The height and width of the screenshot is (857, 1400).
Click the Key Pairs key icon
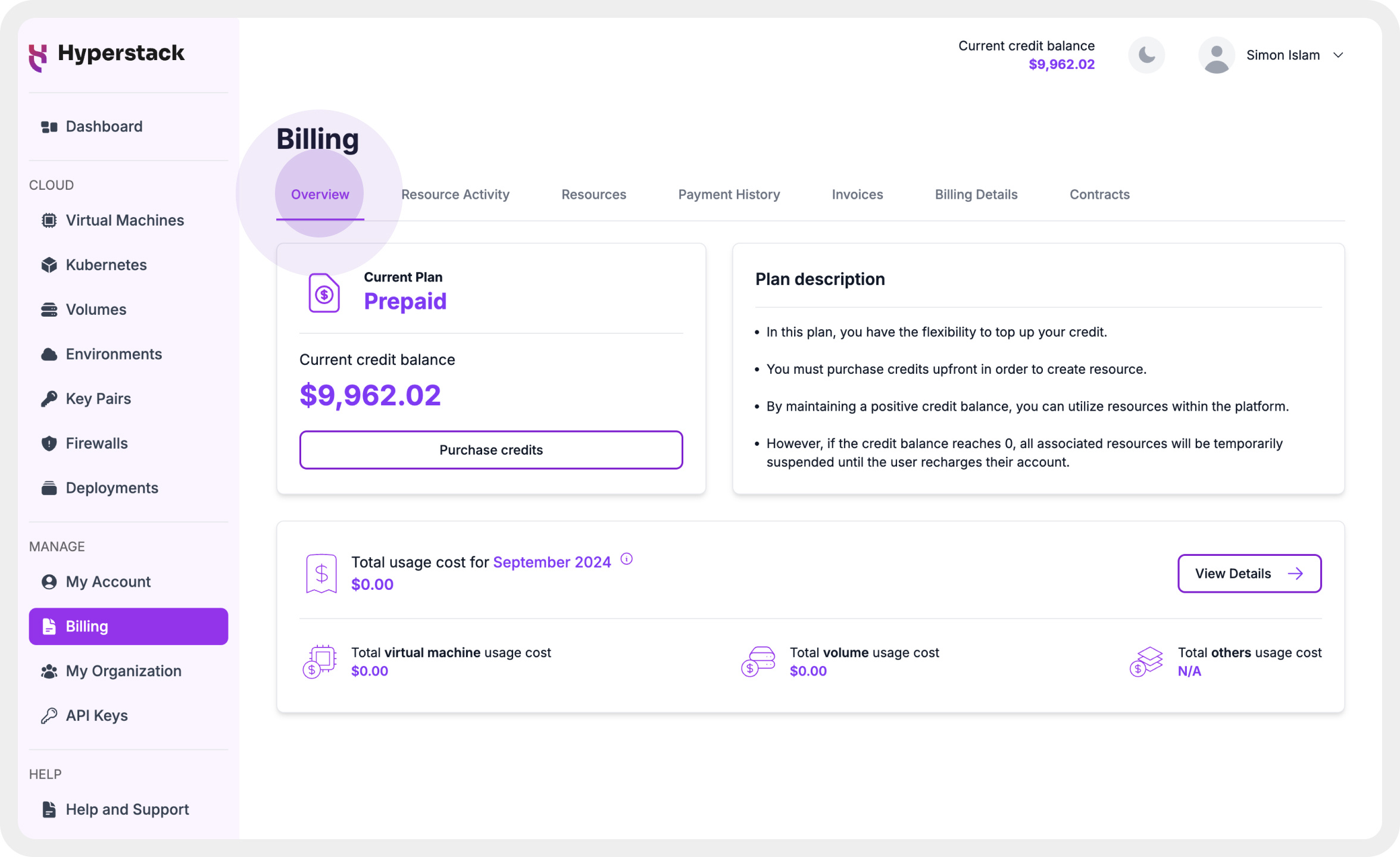point(49,399)
